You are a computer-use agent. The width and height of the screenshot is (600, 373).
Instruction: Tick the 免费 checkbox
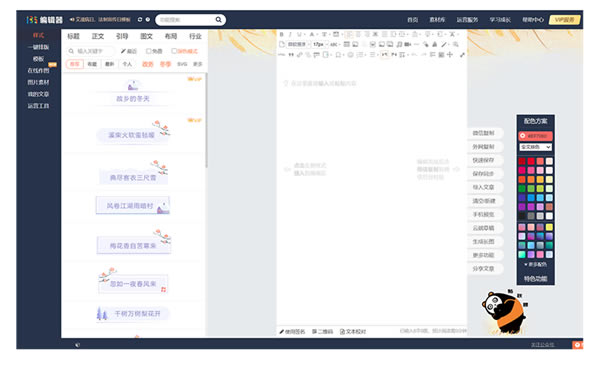point(148,51)
